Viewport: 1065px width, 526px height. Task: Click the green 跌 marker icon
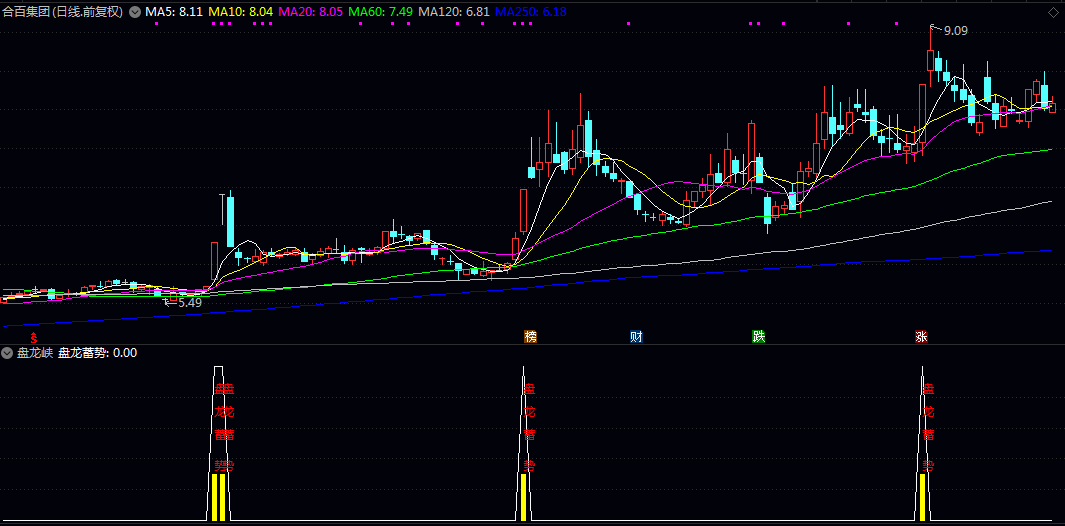coord(759,336)
